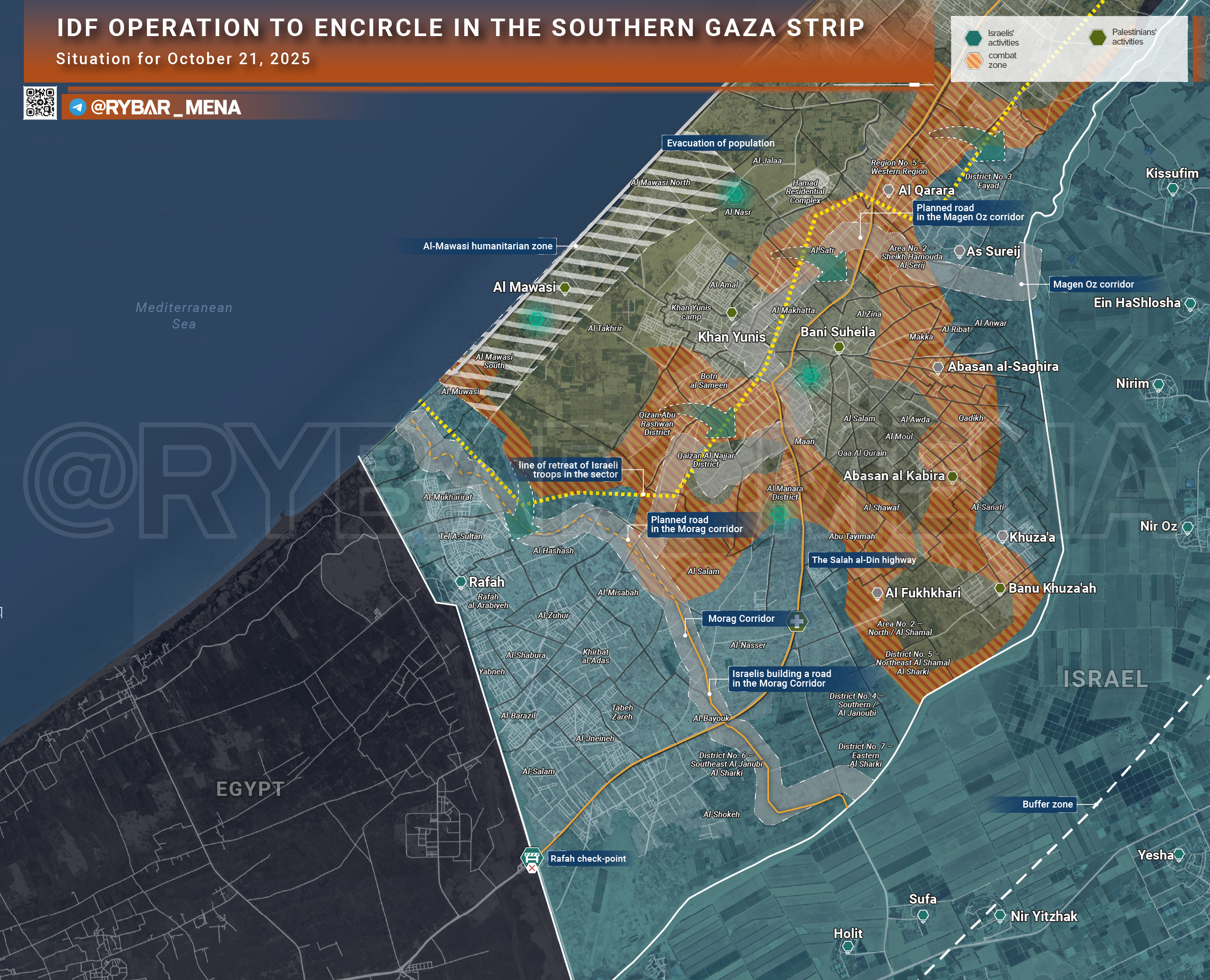Image resolution: width=1210 pixels, height=980 pixels.
Task: Click the Telegram logo icon
Action: 78,107
